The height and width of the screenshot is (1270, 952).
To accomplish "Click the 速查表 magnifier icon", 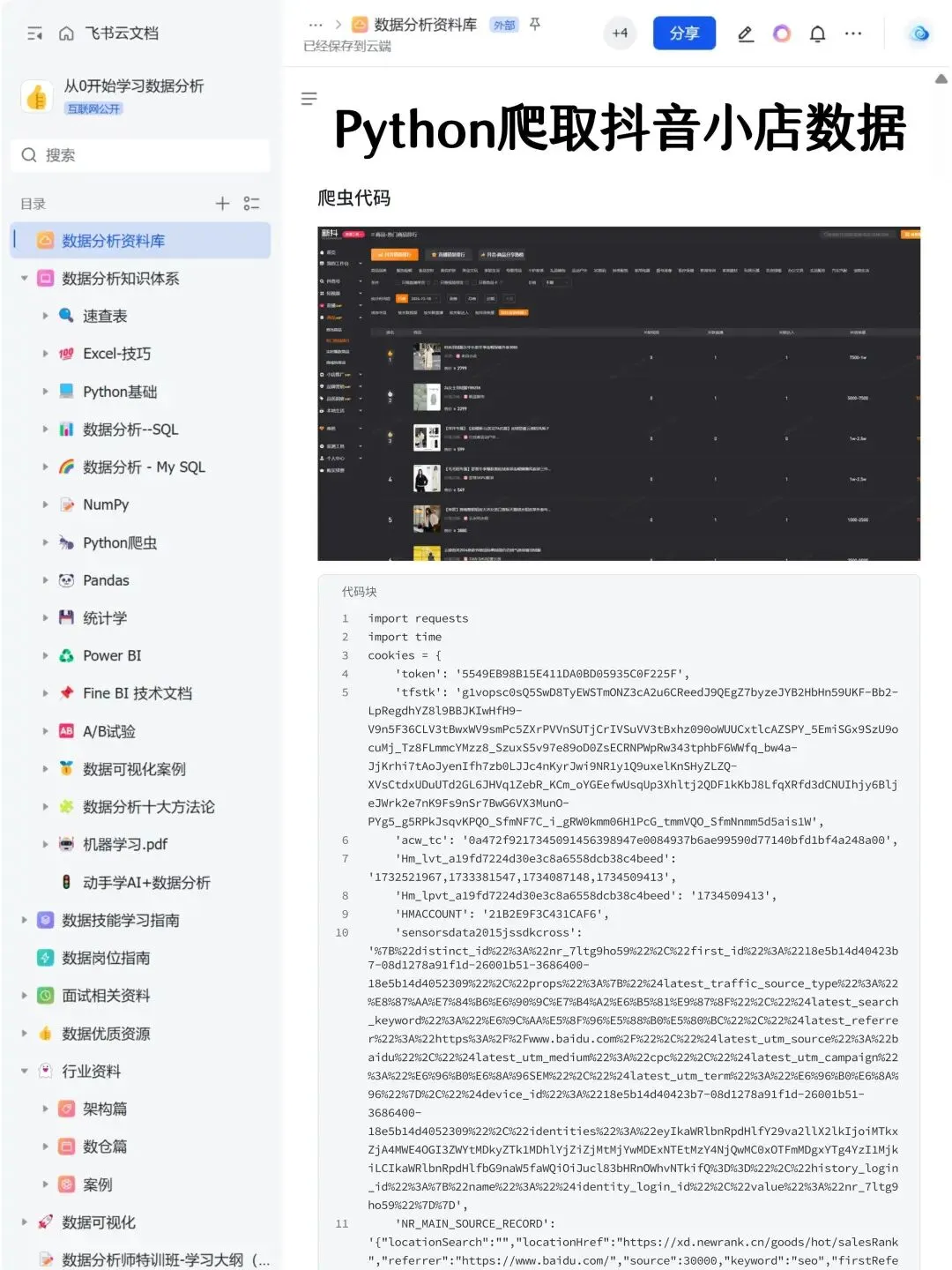I will pos(66,316).
